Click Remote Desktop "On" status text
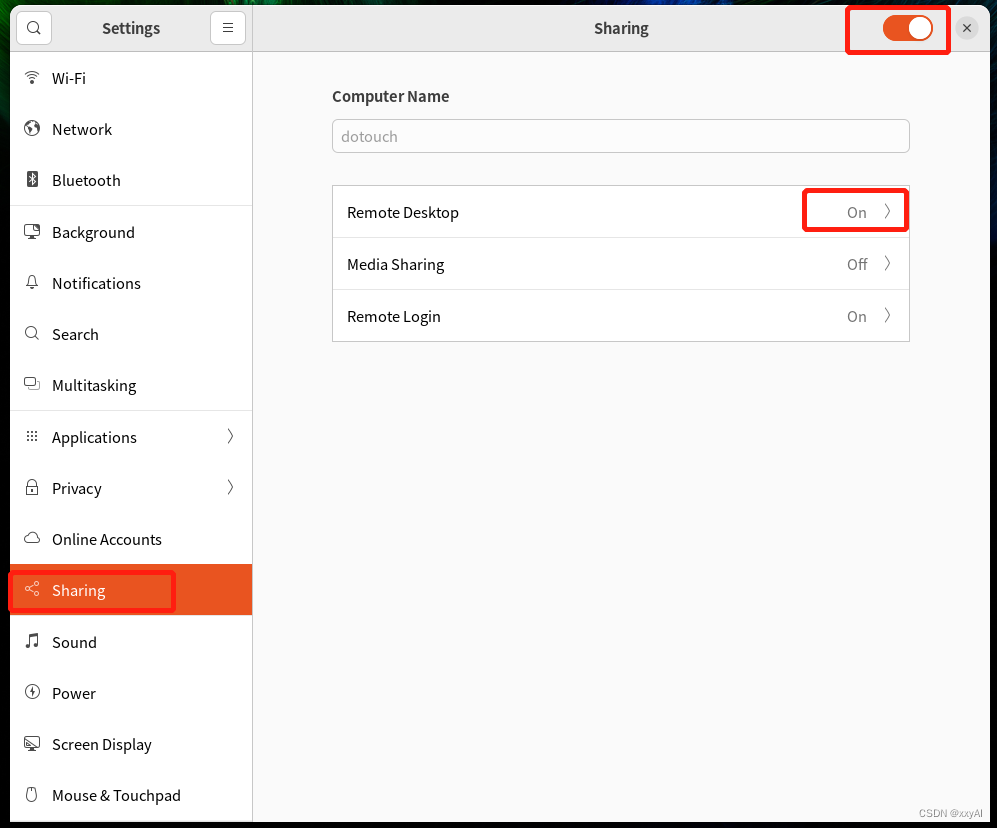This screenshot has width=997, height=828. [856, 212]
